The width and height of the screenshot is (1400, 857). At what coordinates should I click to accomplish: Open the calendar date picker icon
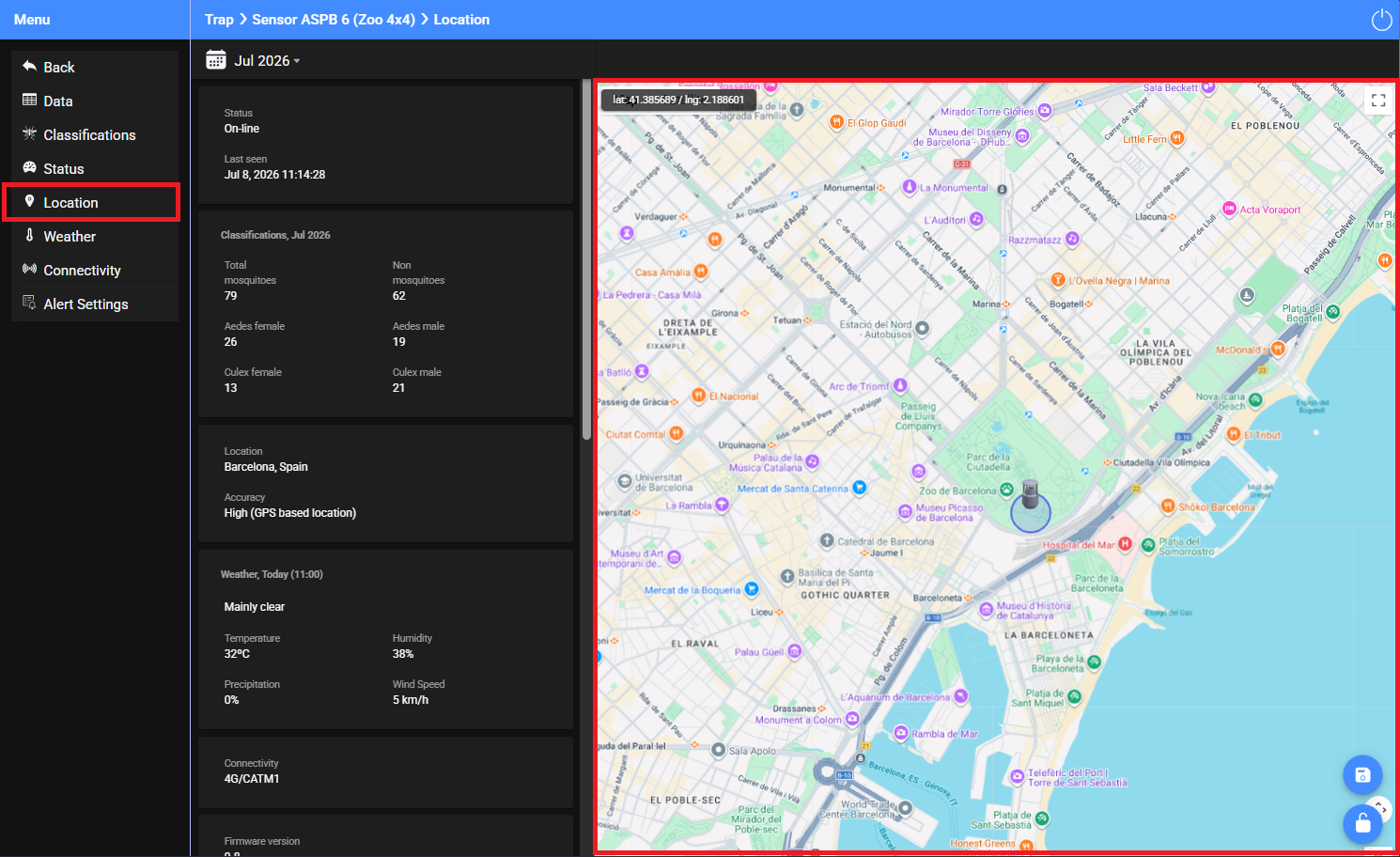pyautogui.click(x=216, y=60)
